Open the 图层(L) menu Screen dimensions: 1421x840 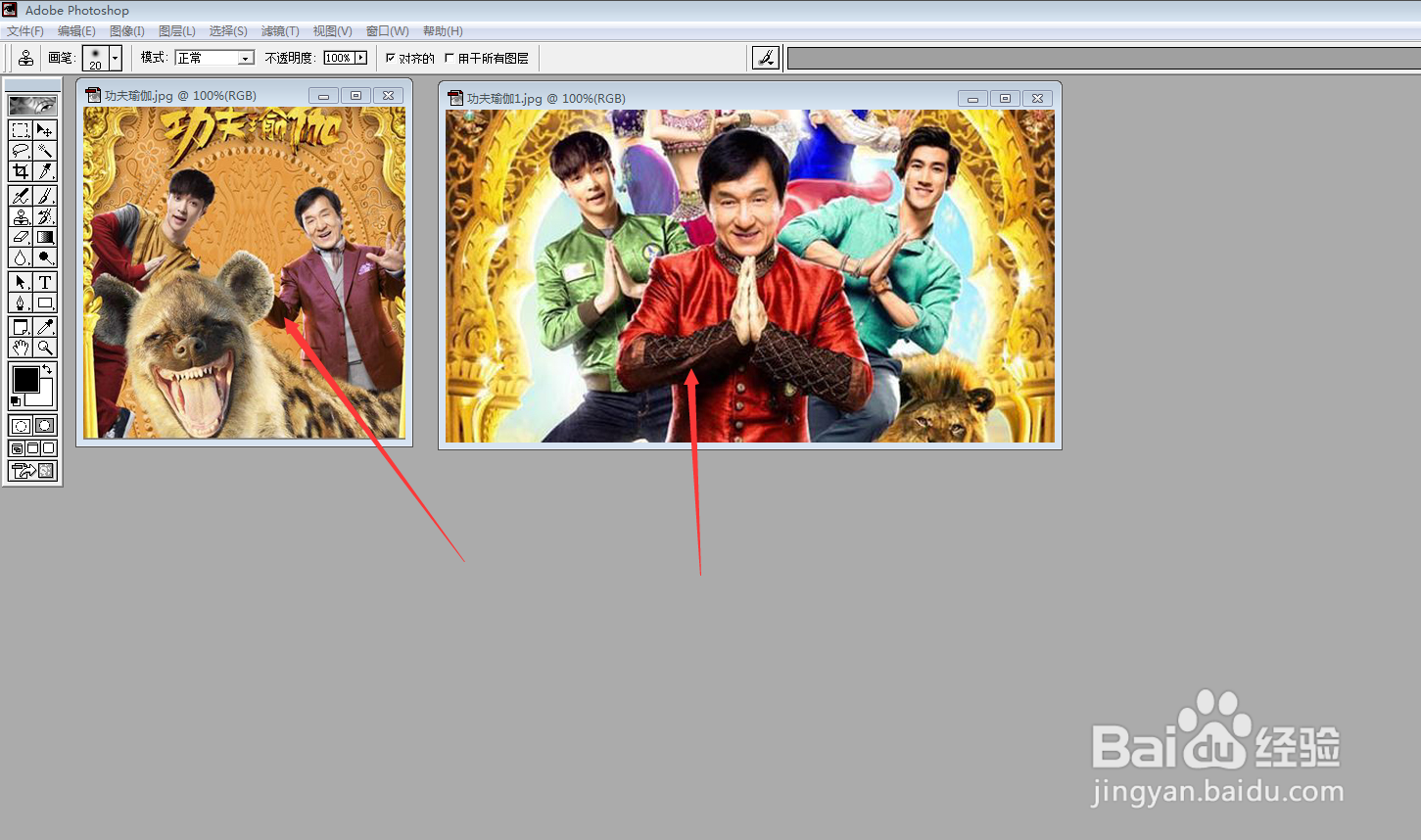pos(177,31)
